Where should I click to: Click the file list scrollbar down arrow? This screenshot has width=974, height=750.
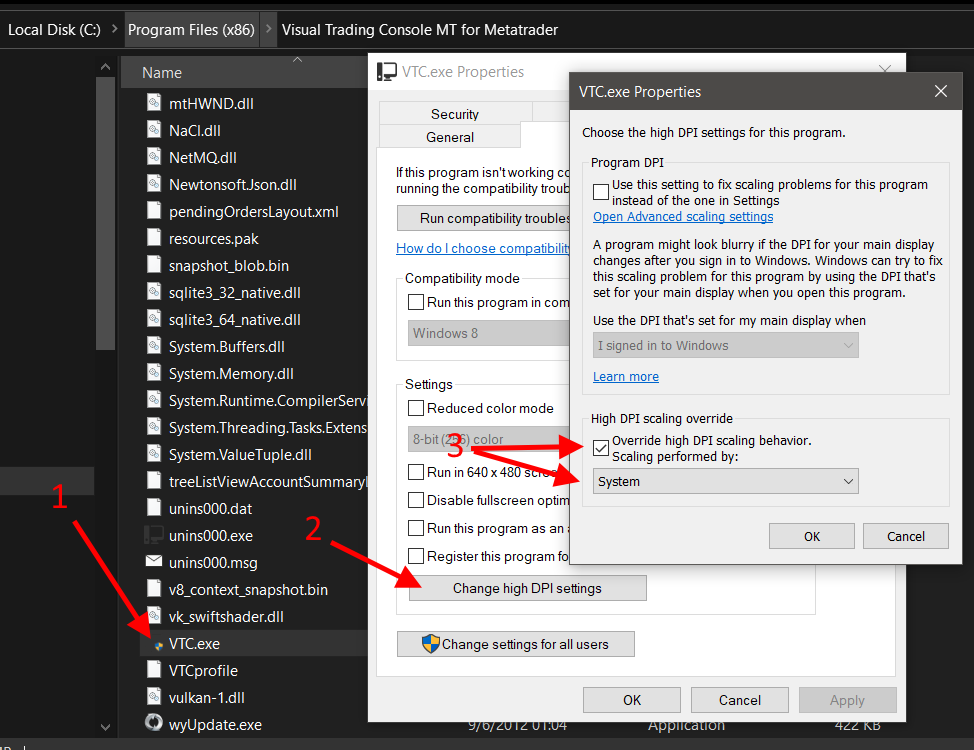coord(106,726)
